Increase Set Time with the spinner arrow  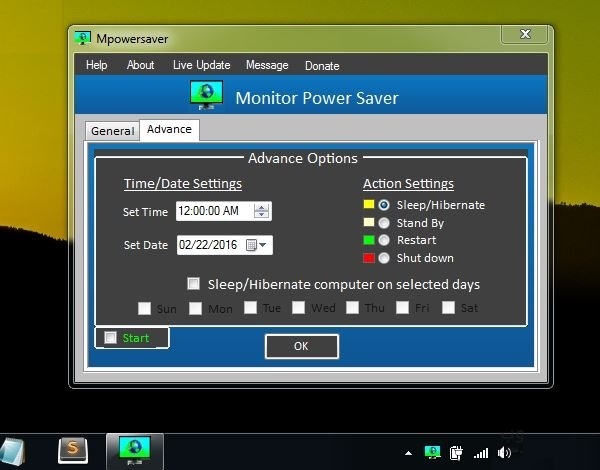(262, 207)
